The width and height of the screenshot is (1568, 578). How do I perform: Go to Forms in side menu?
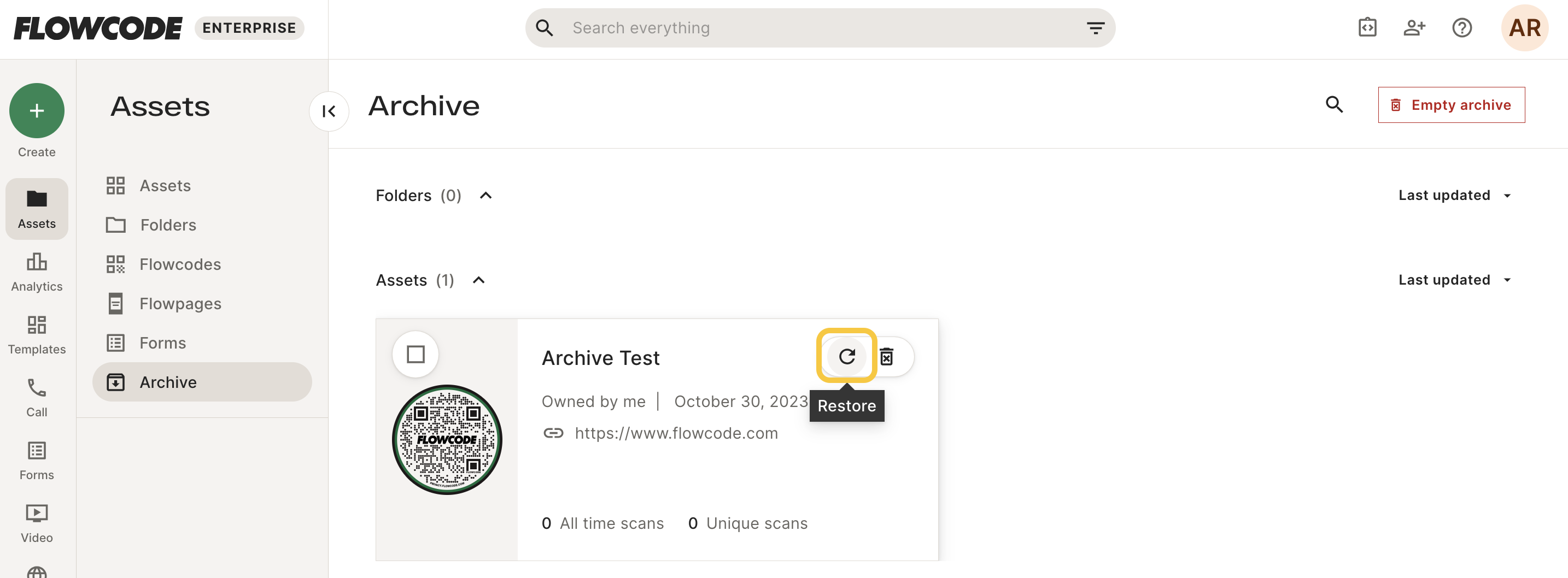point(202,343)
